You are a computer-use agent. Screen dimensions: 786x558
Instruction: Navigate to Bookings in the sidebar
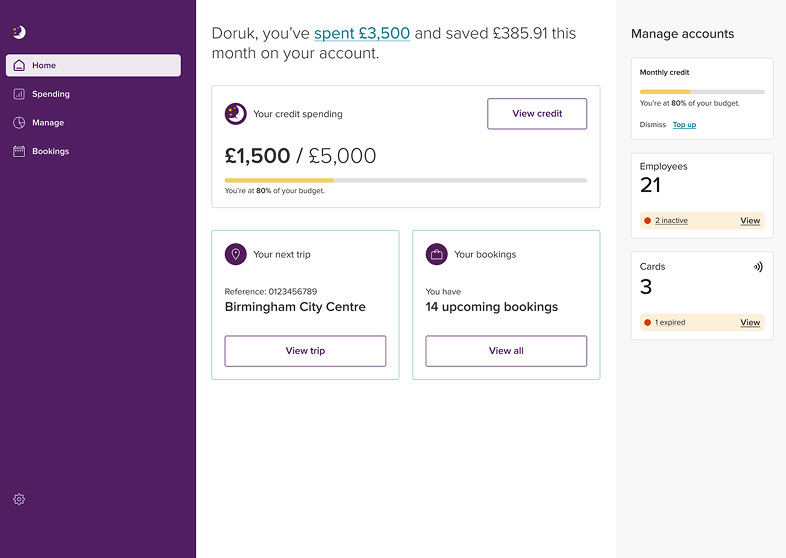tap(50, 151)
